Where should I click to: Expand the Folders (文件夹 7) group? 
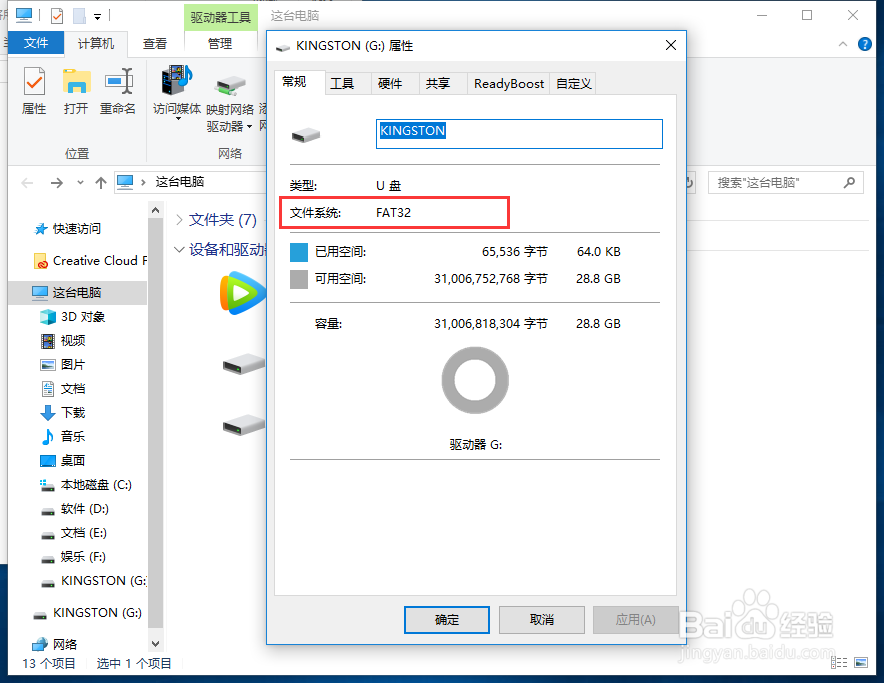(179, 219)
